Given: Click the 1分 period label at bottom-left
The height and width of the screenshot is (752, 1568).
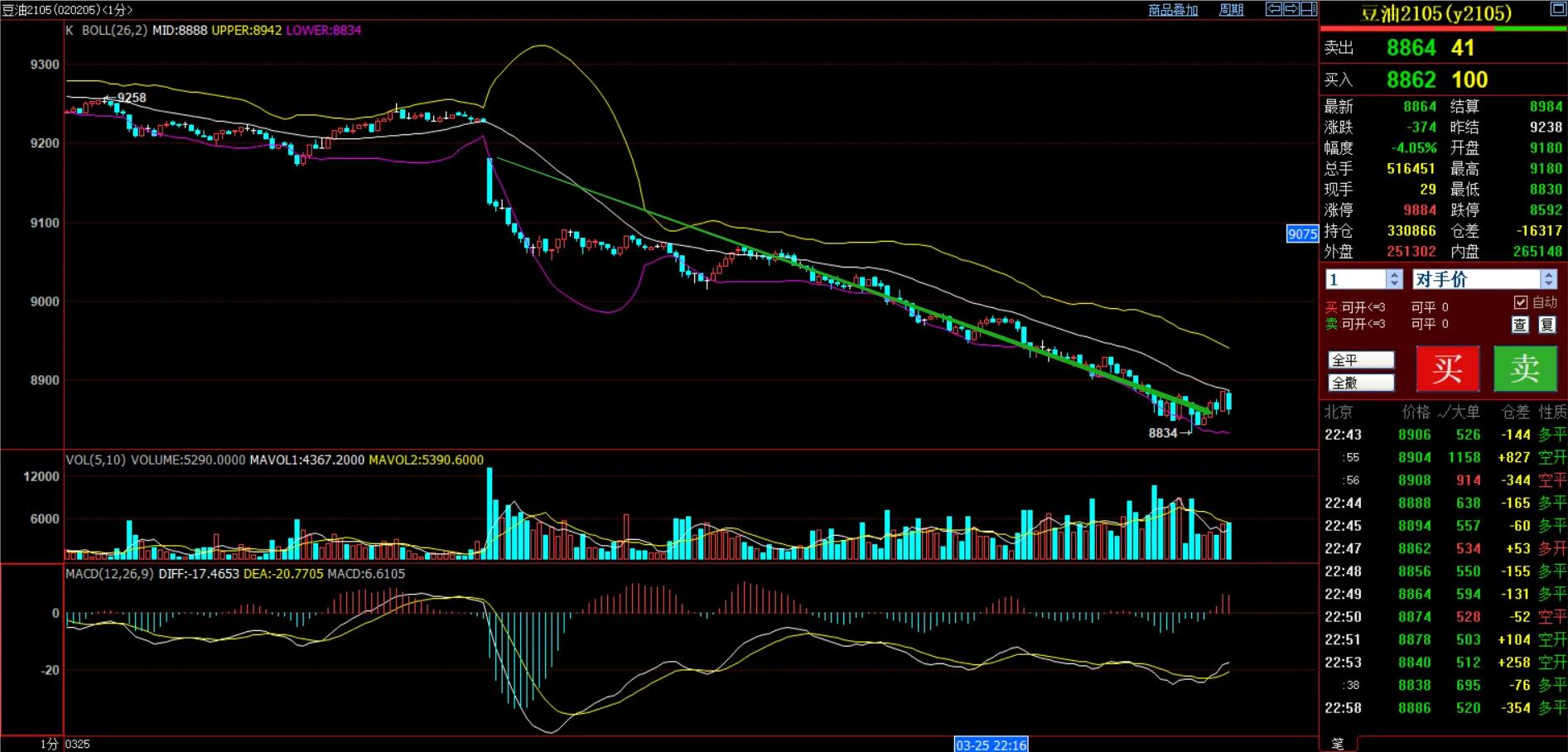Looking at the screenshot, I should (x=49, y=744).
